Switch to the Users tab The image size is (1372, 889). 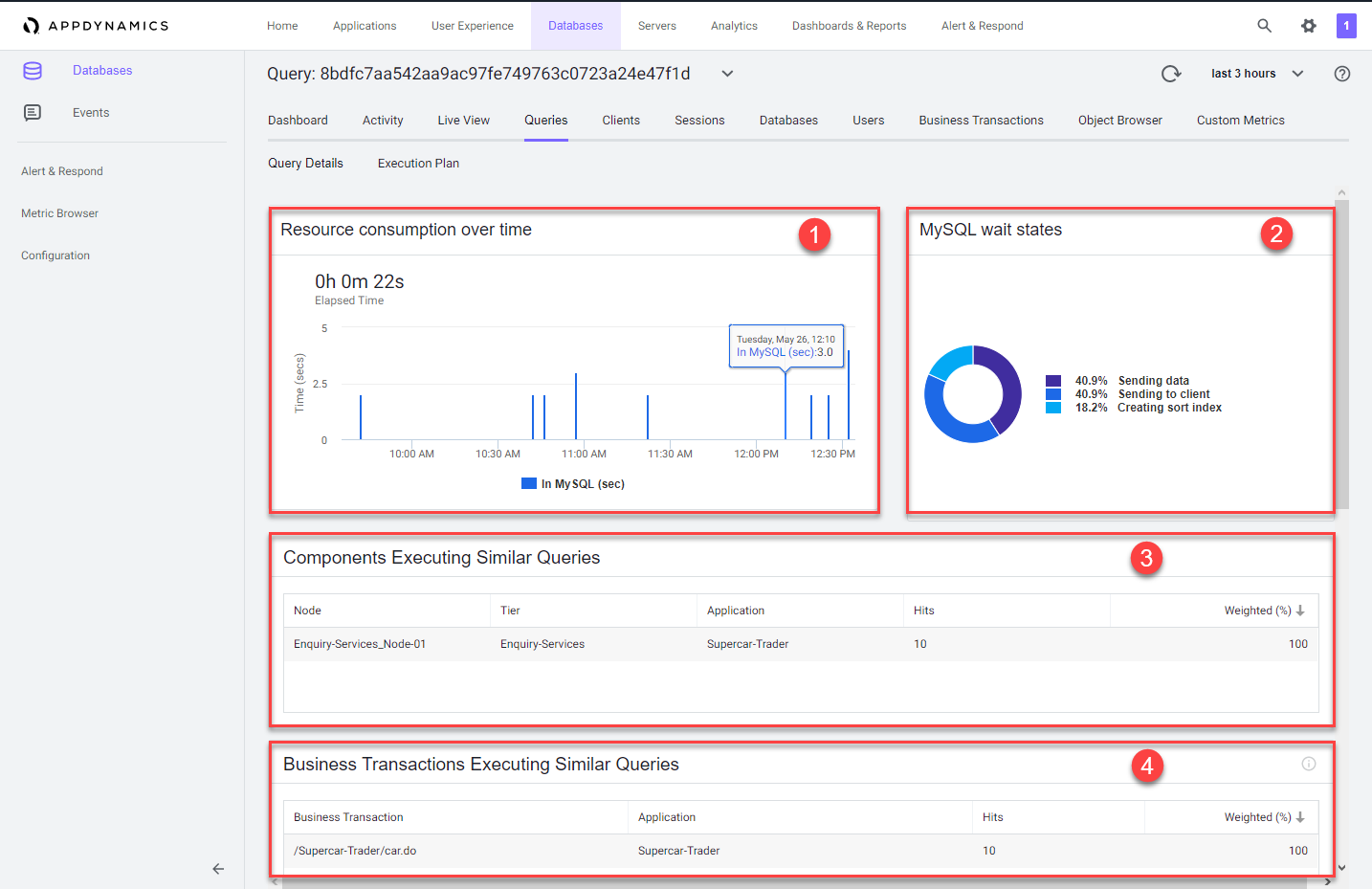click(x=869, y=121)
